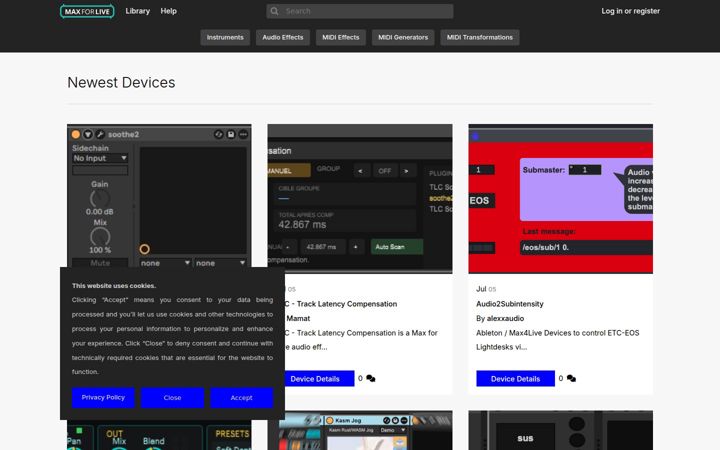Click author alexxaudio
This screenshot has height=450, width=720.
coord(505,318)
